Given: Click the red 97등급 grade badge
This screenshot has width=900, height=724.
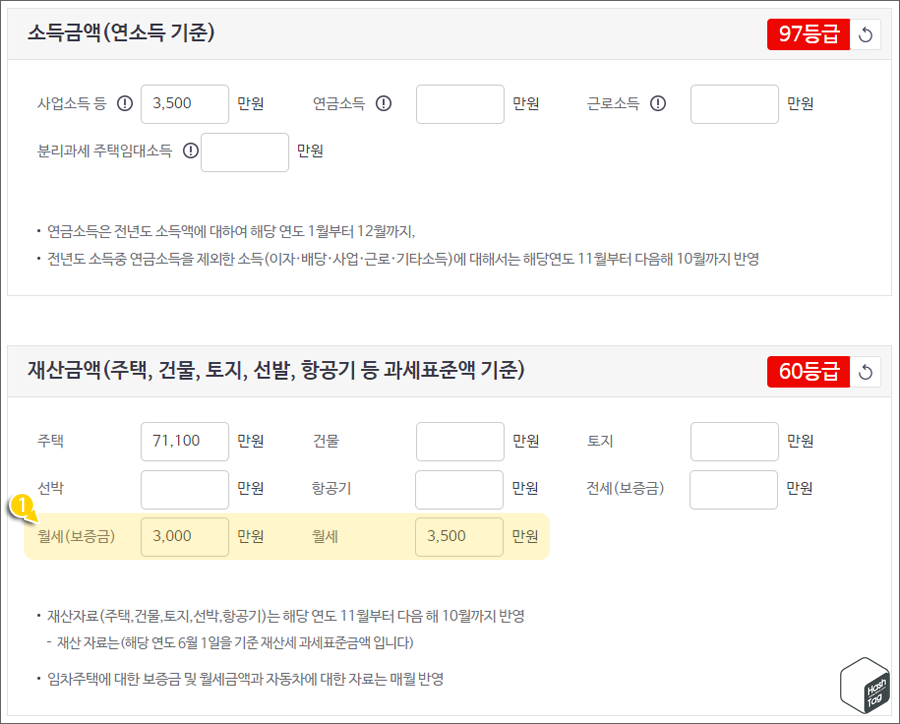Looking at the screenshot, I should pyautogui.click(x=809, y=33).
